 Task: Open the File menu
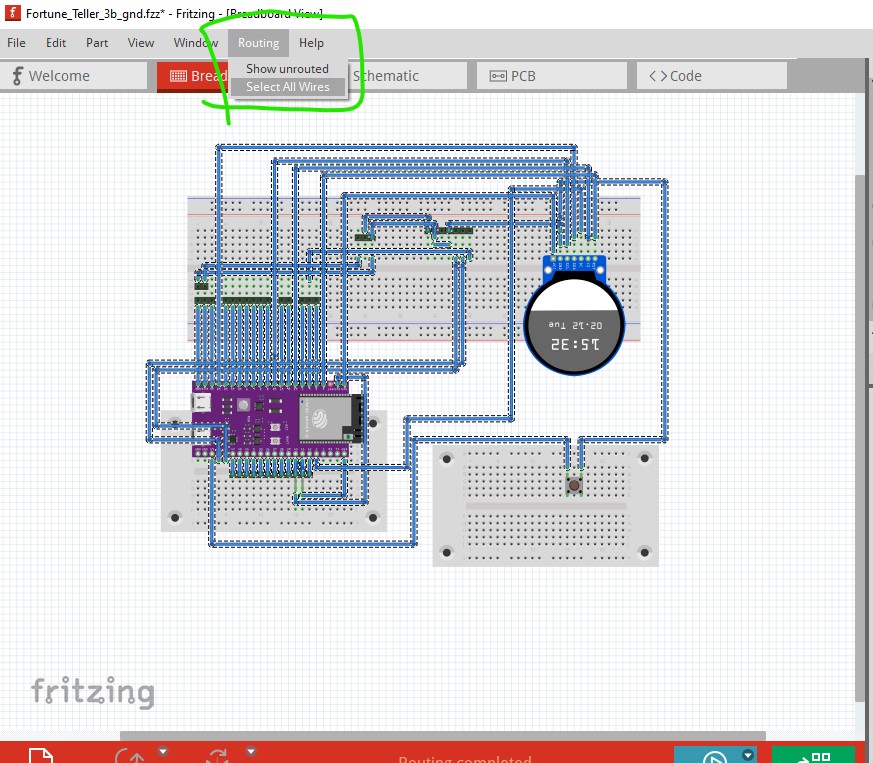pos(16,43)
